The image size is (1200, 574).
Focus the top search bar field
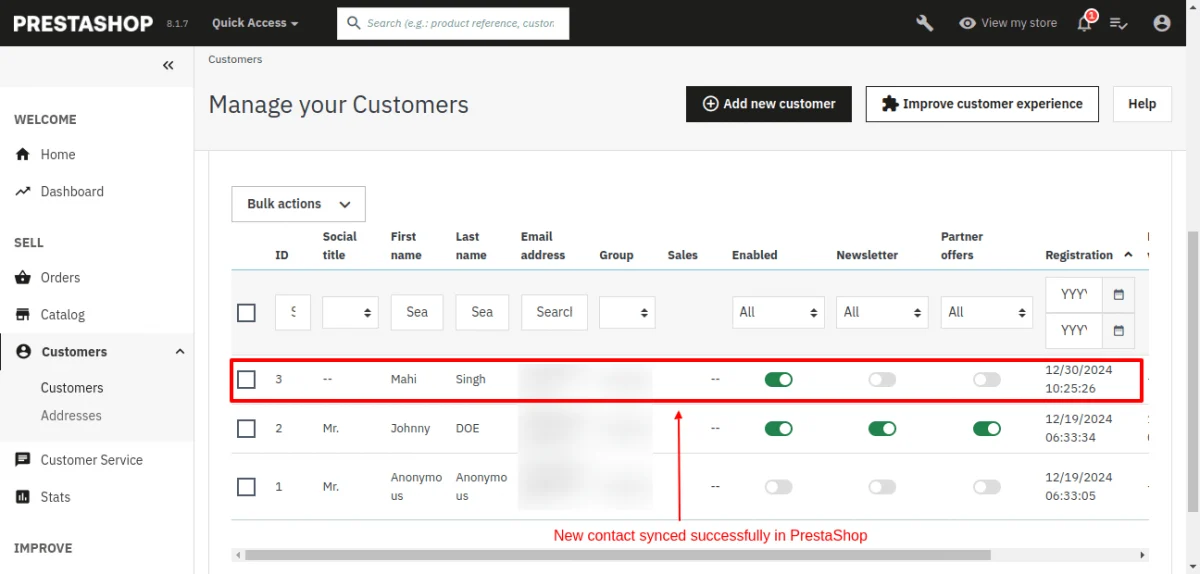click(453, 23)
